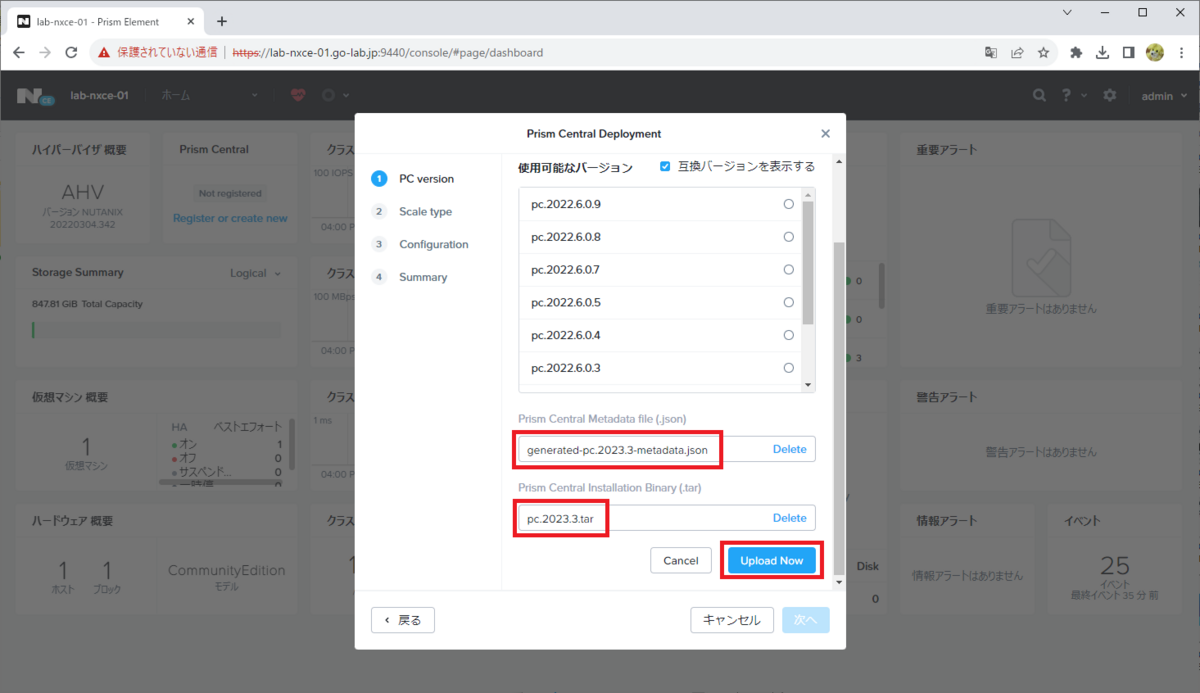
Task: Go back using the browser back arrow
Action: (19, 52)
